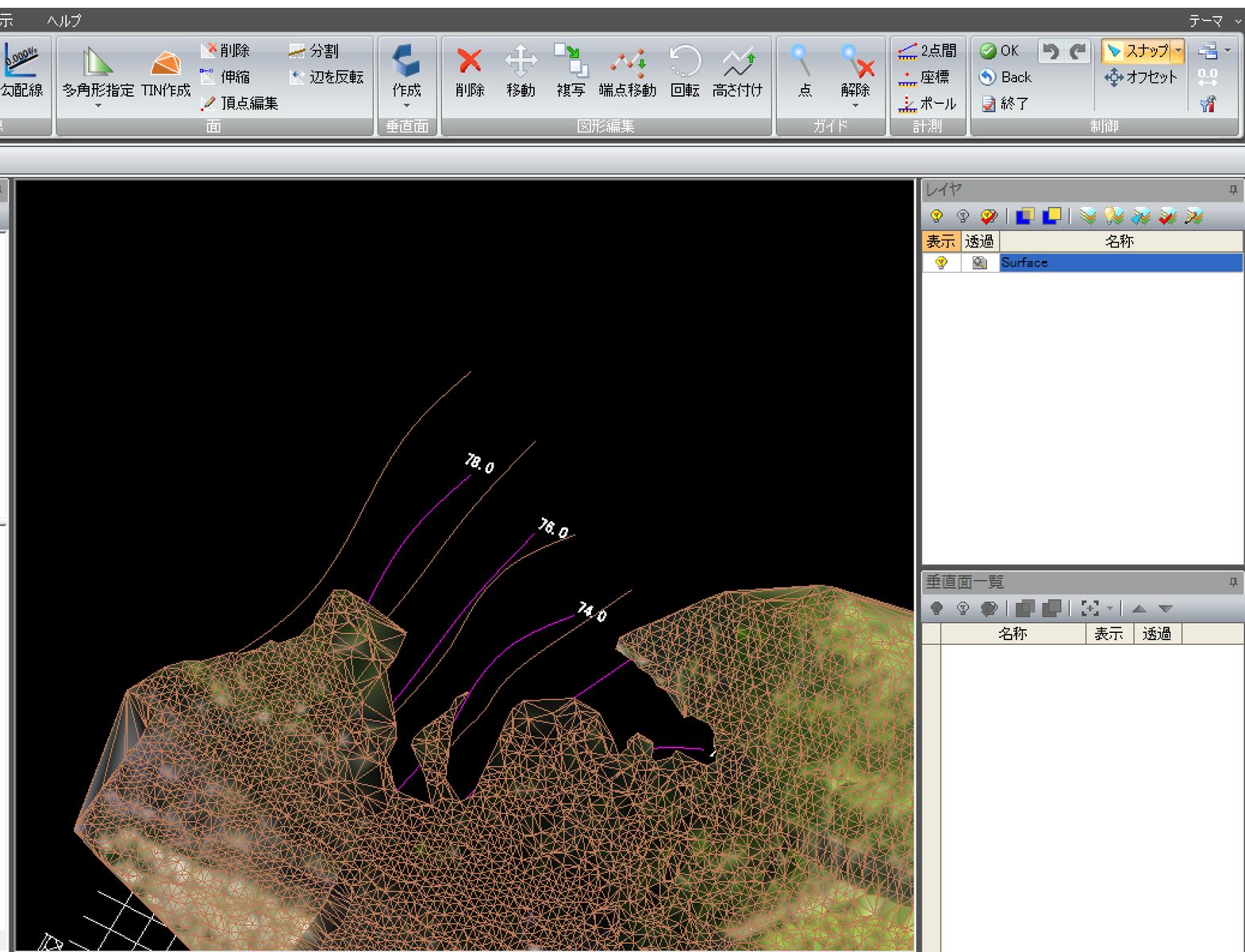
Task: Disable transparency for all layers icon
Action: (x=1051, y=216)
